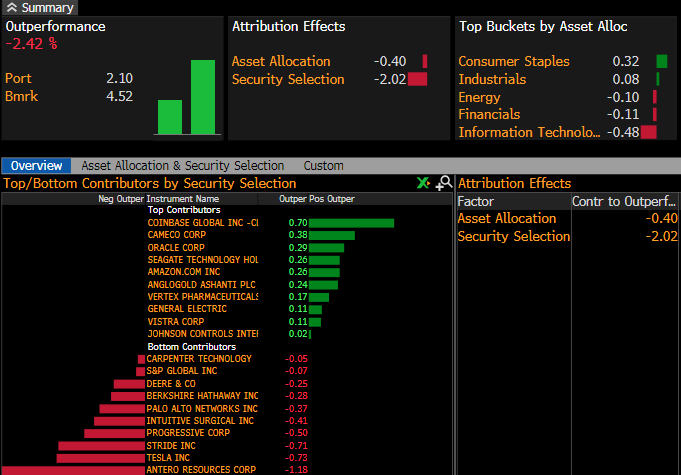Open the Custom tab

pos(323,166)
